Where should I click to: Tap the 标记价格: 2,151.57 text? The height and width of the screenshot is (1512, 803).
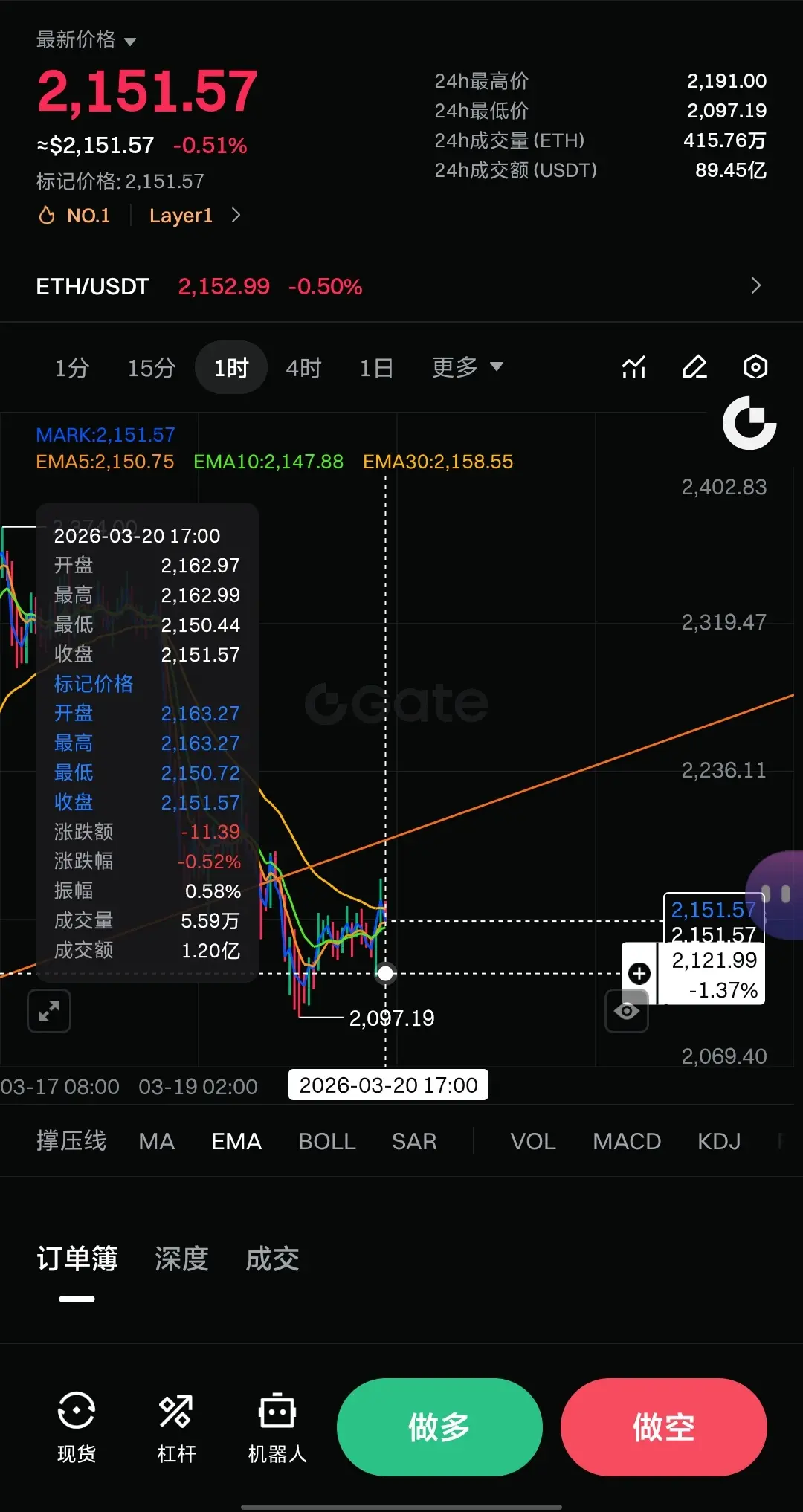click(120, 181)
